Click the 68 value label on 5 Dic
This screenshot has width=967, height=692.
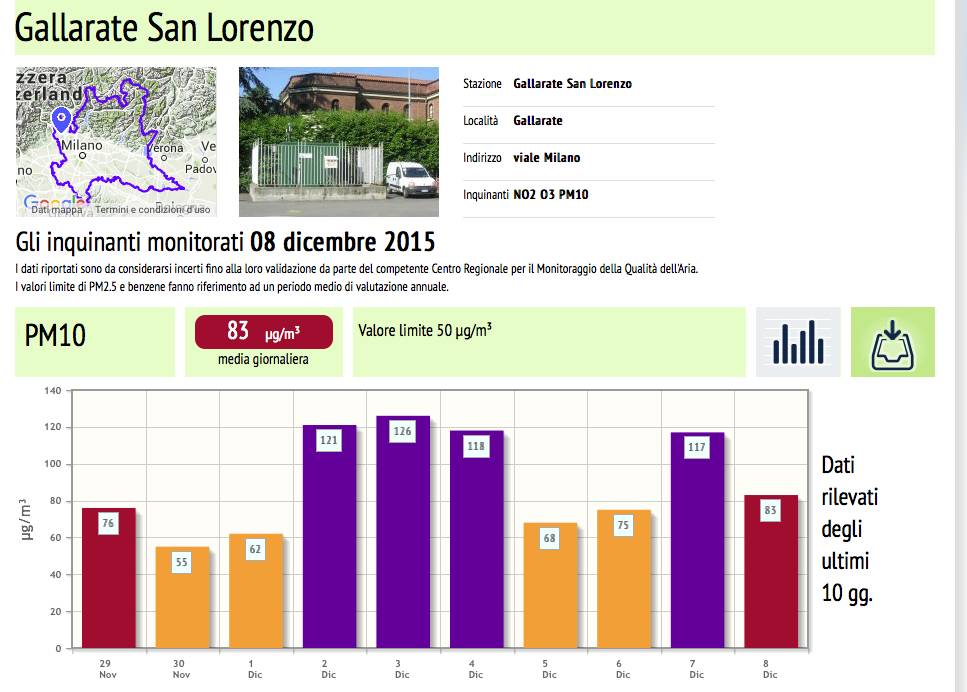pos(550,538)
